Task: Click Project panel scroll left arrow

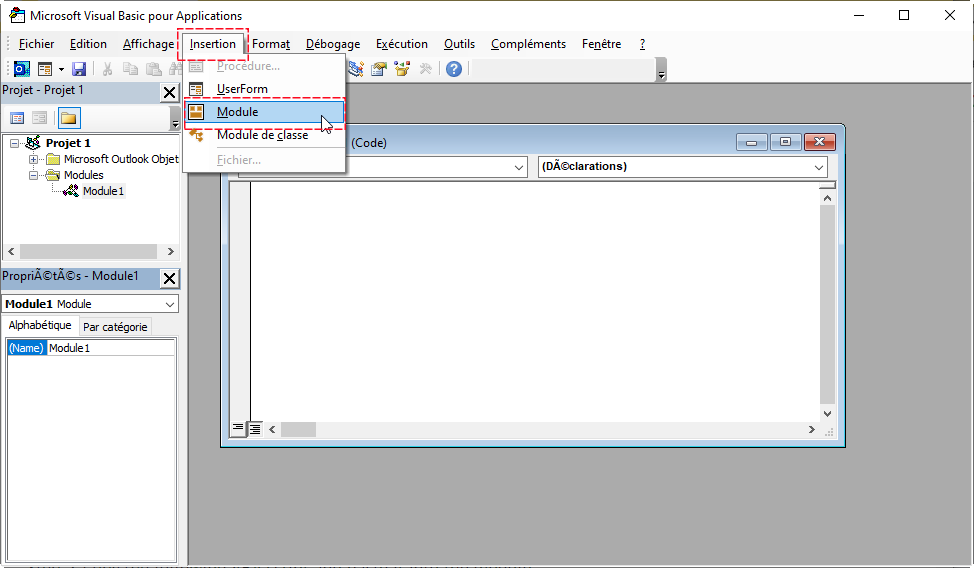Action: (11, 252)
